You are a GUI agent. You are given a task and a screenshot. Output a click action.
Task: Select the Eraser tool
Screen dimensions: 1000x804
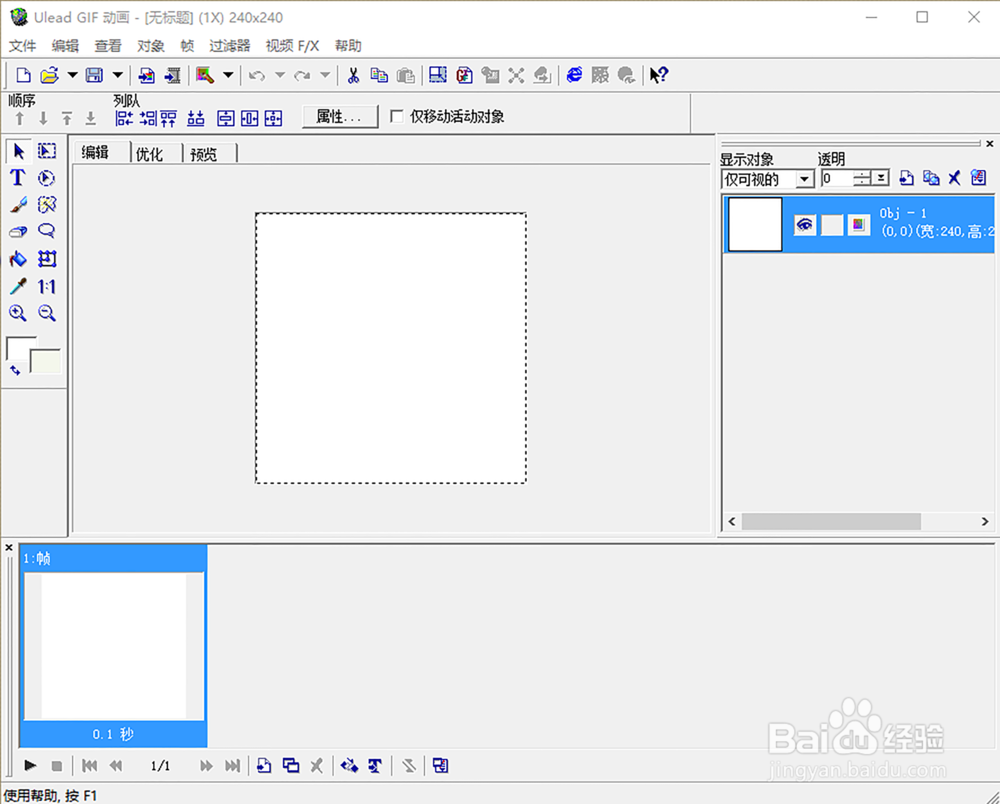[18, 231]
